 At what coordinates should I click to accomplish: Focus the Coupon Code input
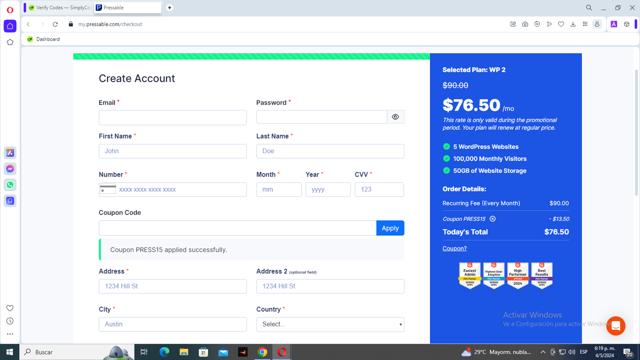click(x=238, y=228)
